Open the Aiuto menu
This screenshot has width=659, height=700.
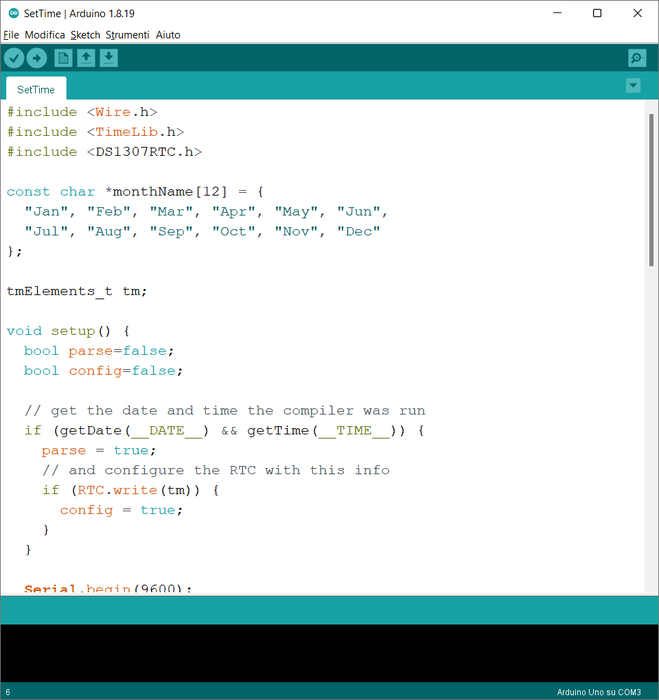(168, 35)
